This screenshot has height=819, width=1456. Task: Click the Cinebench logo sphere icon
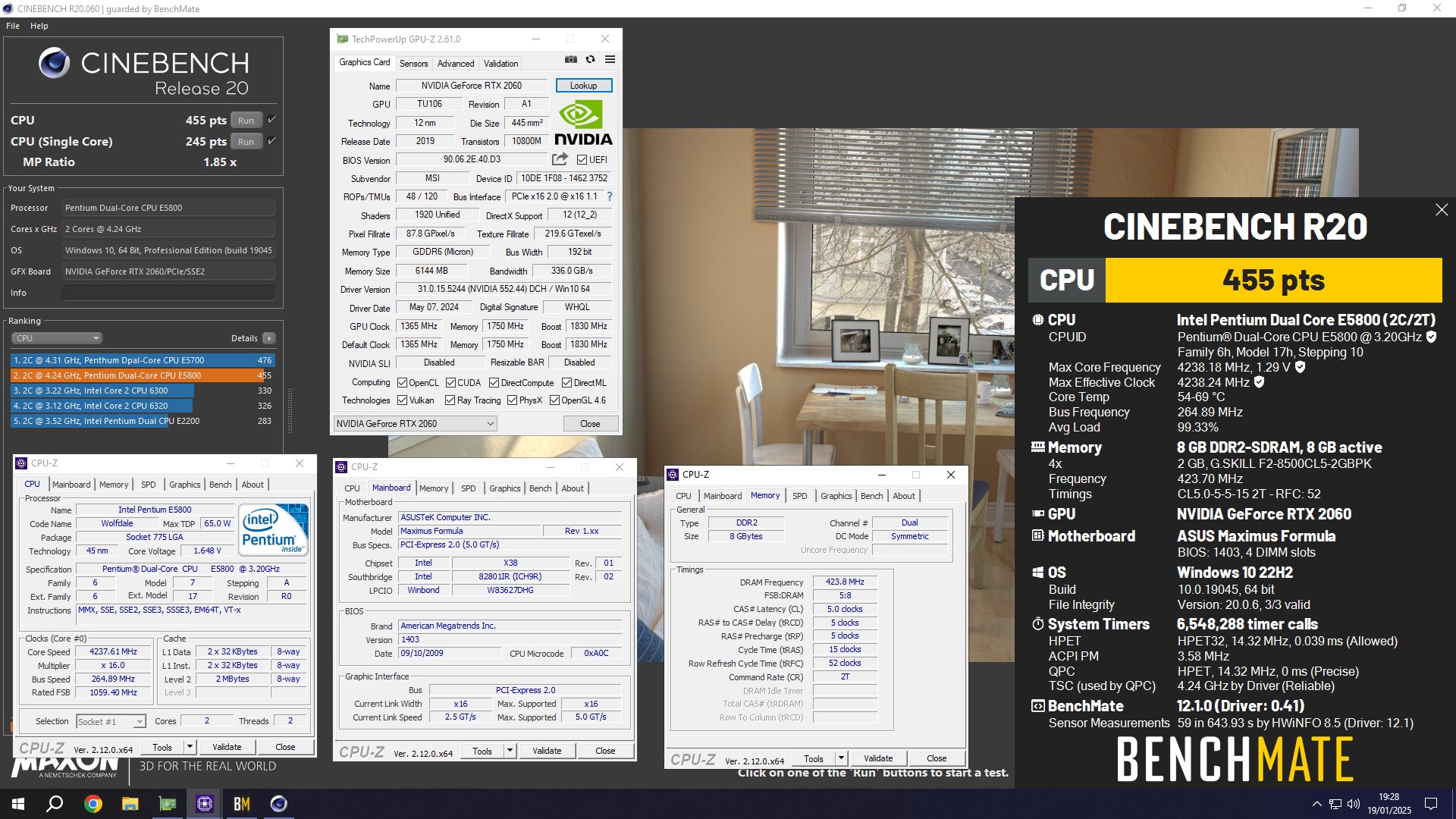click(54, 64)
